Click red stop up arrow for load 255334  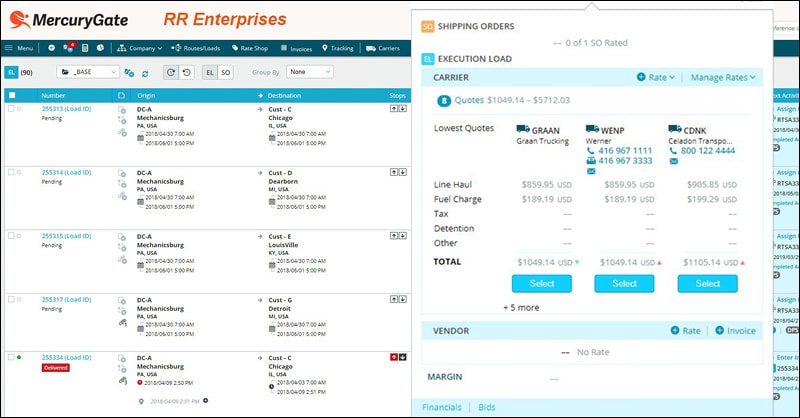tap(393, 357)
